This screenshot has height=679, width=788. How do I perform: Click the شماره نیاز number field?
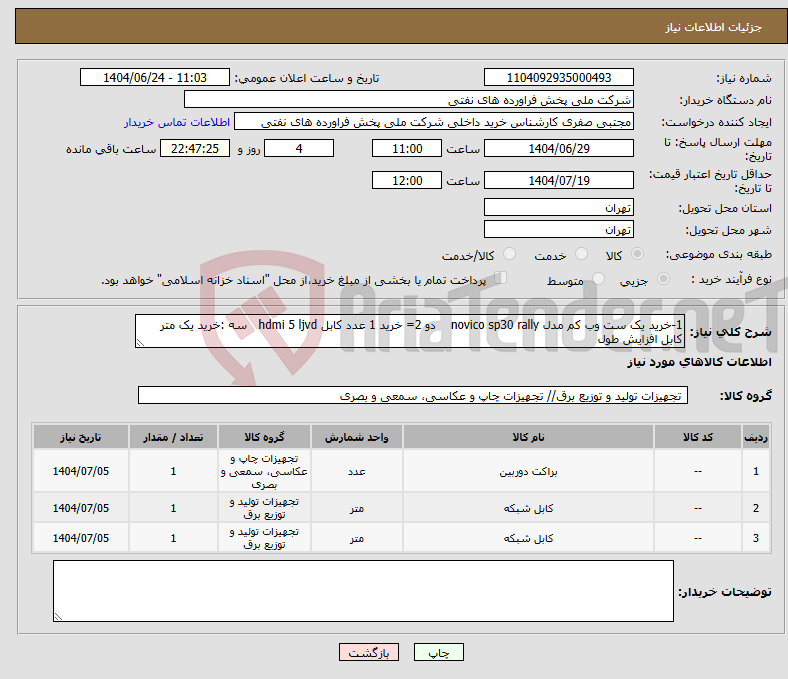tap(558, 78)
